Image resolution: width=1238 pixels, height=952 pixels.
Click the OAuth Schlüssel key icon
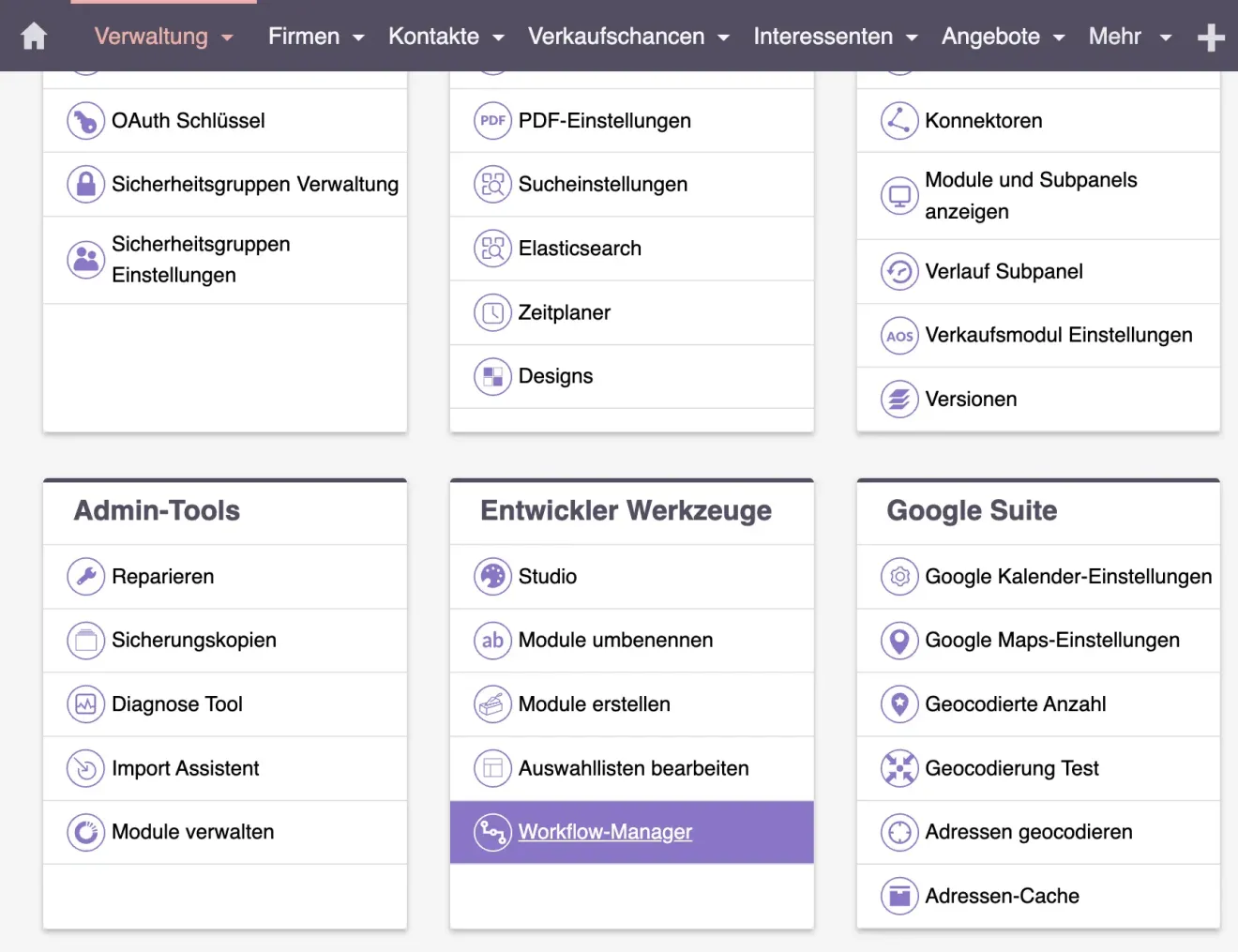tap(85, 120)
